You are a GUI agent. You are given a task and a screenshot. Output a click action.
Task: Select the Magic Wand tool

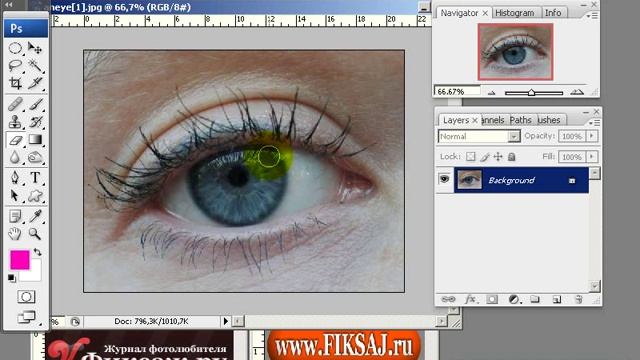[x=35, y=65]
